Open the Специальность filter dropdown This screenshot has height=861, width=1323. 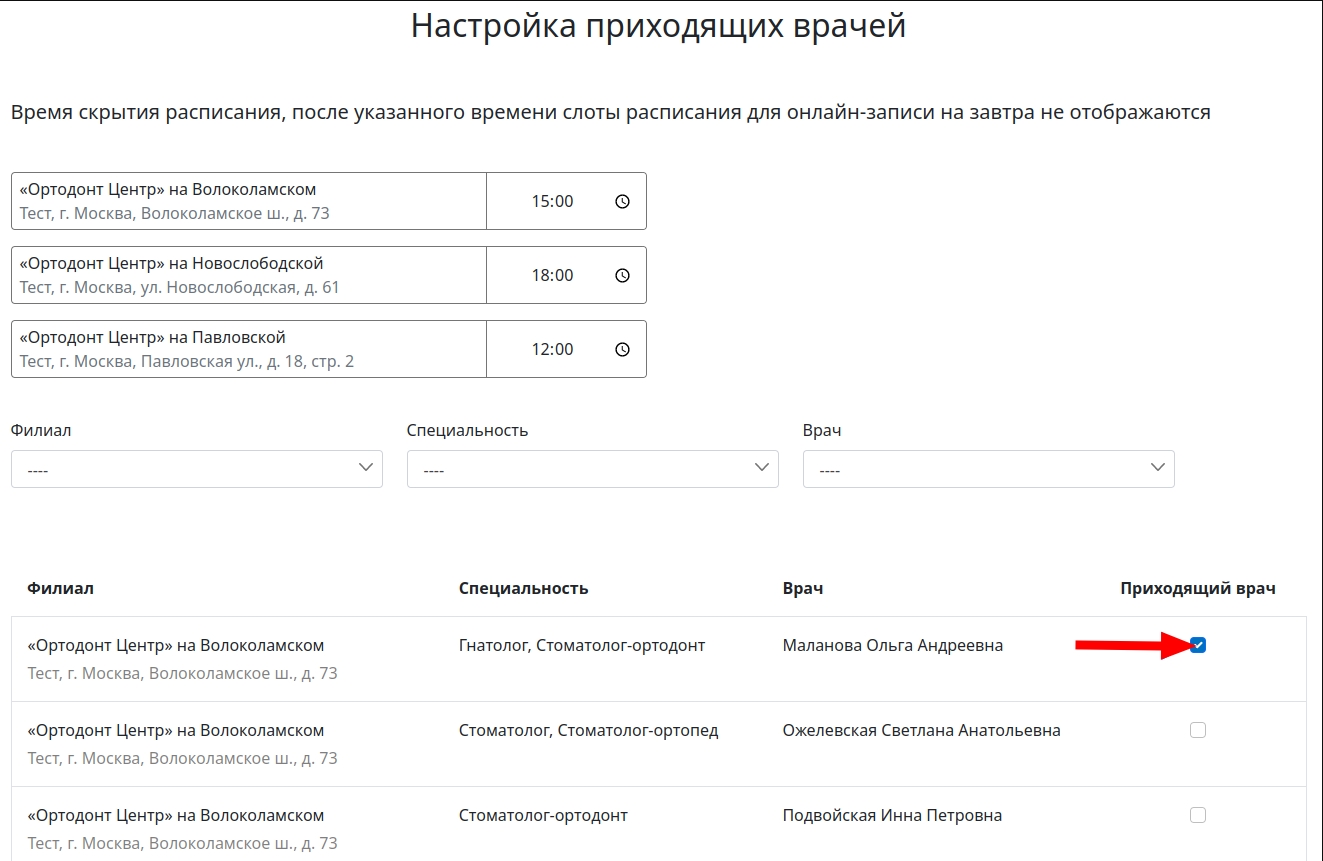coord(593,469)
